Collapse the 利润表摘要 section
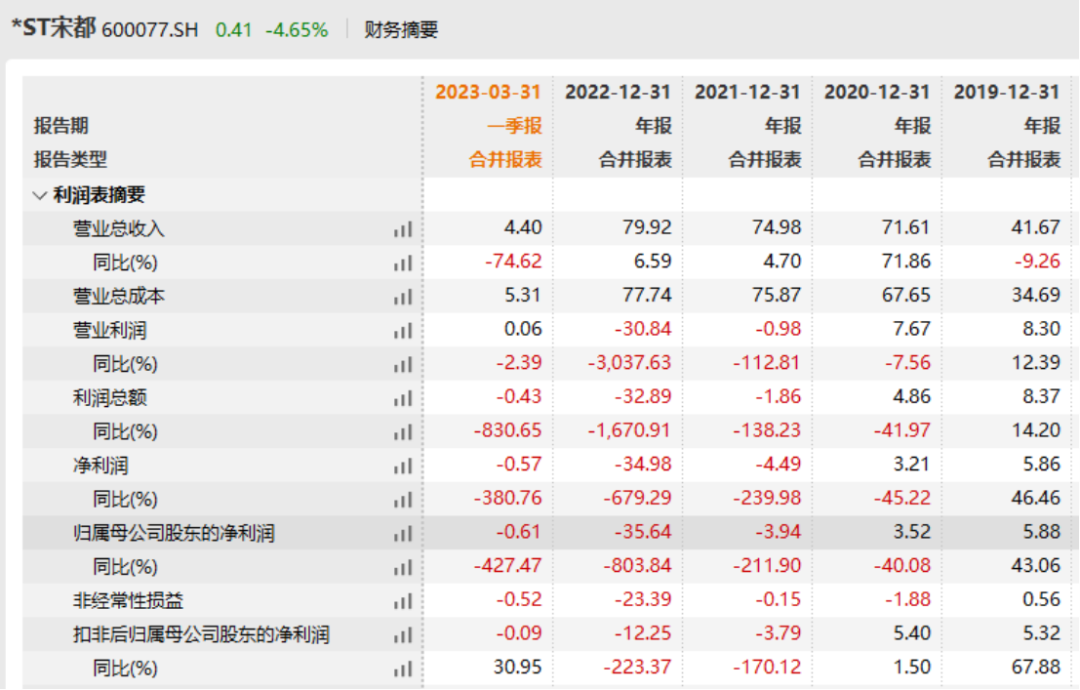The image size is (1080, 690). pos(40,195)
